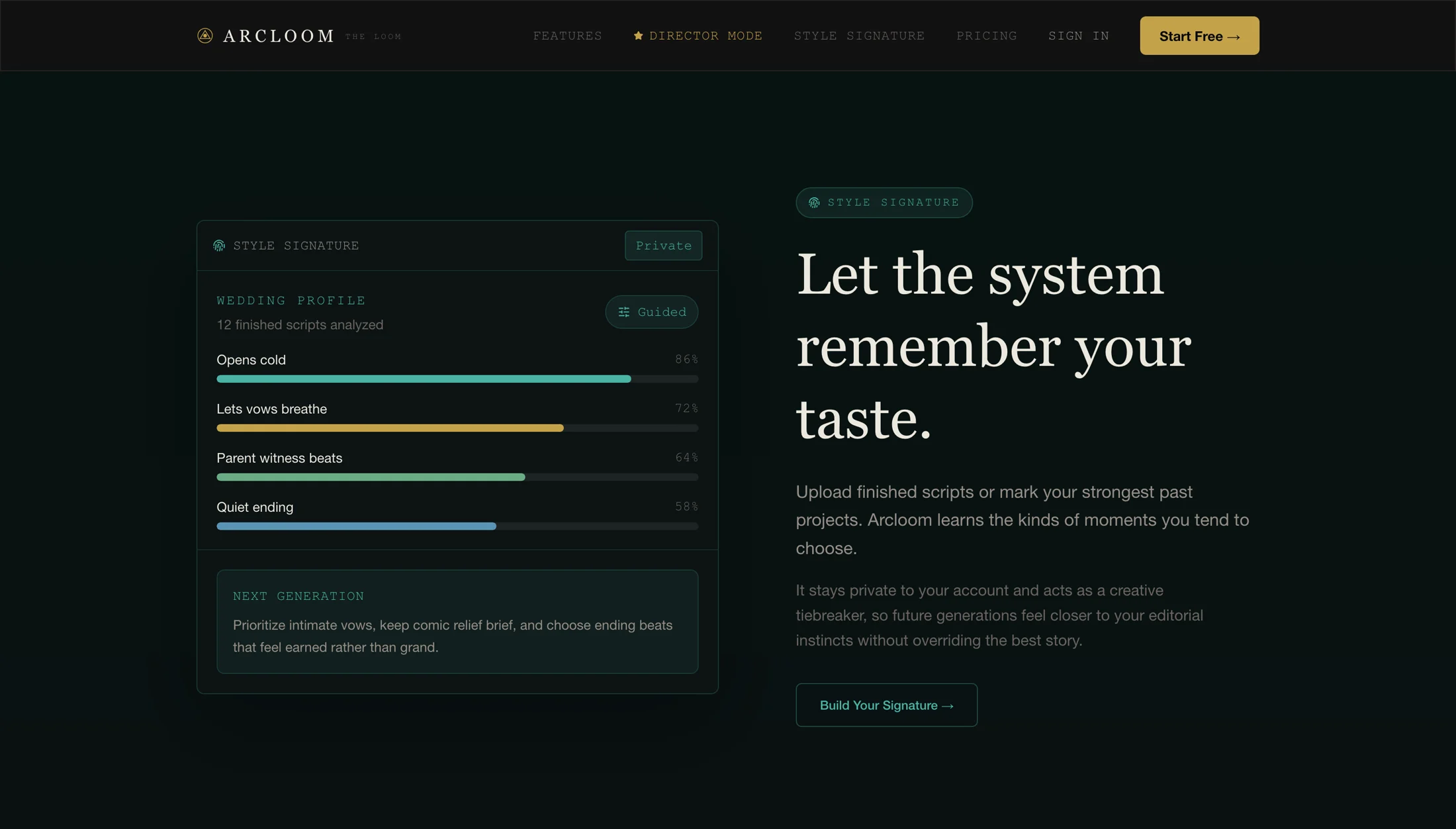The image size is (1456, 829).
Task: Click the 72% value
Action: coord(686,408)
